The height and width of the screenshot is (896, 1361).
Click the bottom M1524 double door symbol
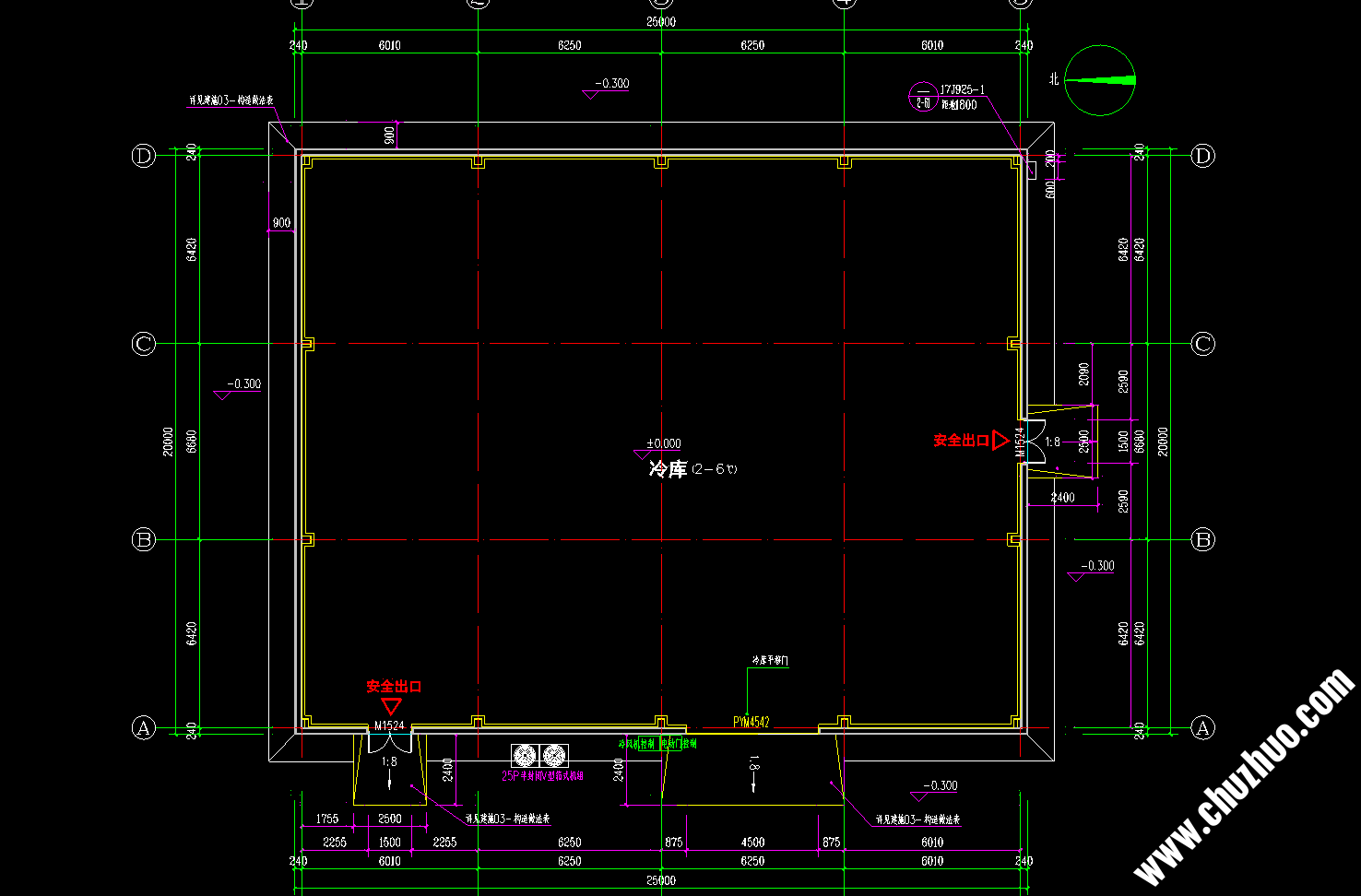pyautogui.click(x=389, y=742)
